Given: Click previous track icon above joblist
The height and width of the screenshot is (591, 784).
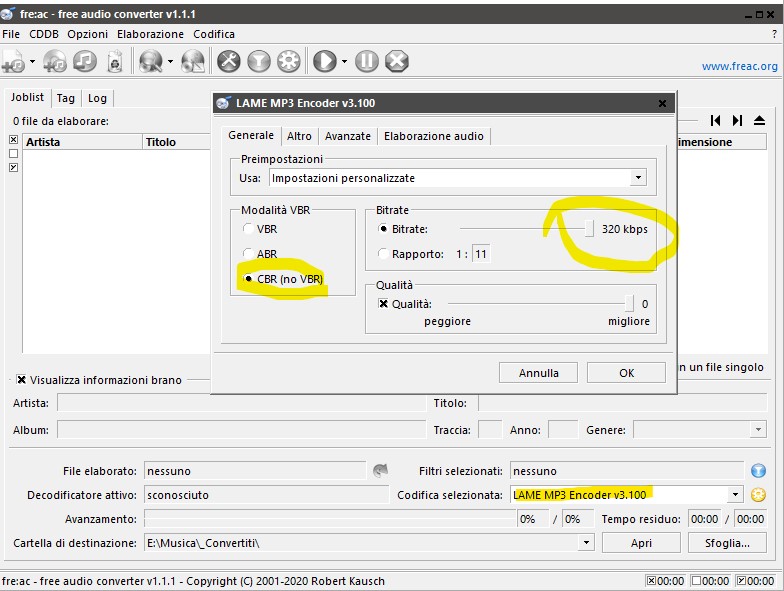Looking at the screenshot, I should pyautogui.click(x=716, y=120).
